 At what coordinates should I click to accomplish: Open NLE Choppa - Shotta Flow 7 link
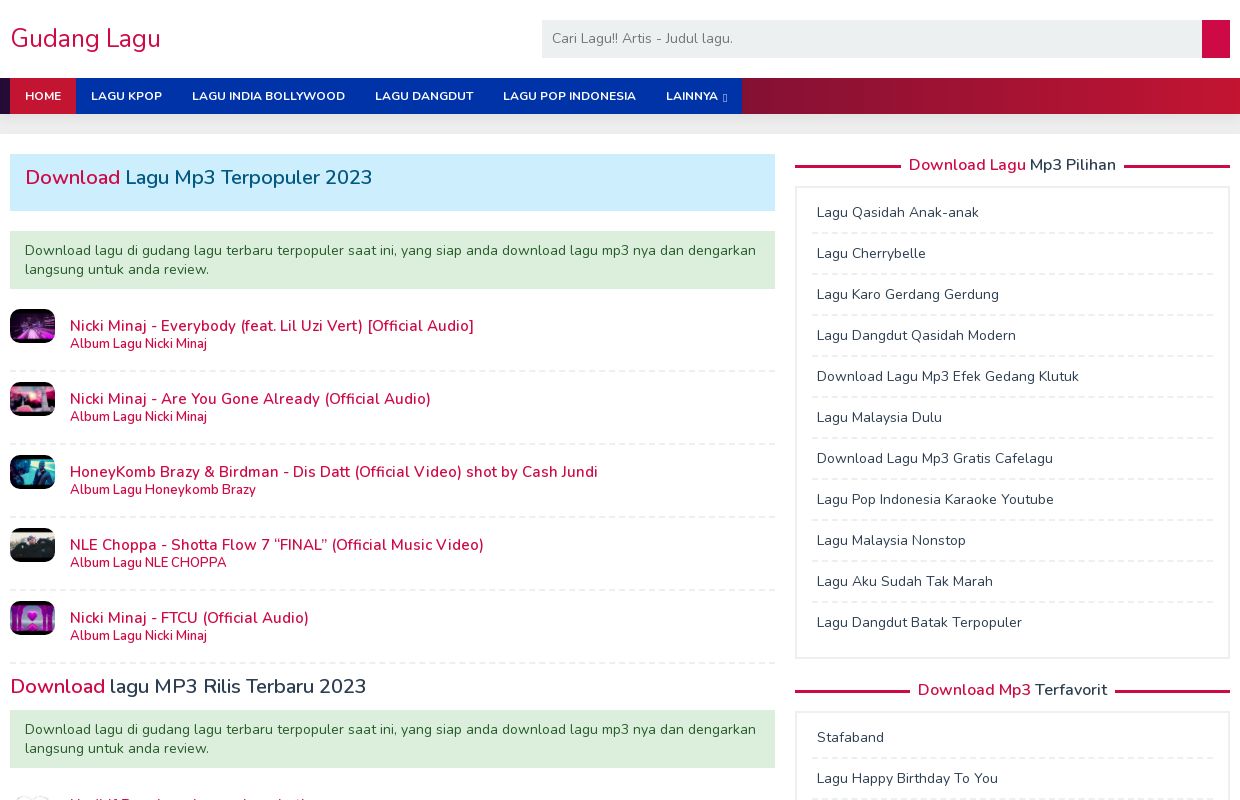point(276,545)
